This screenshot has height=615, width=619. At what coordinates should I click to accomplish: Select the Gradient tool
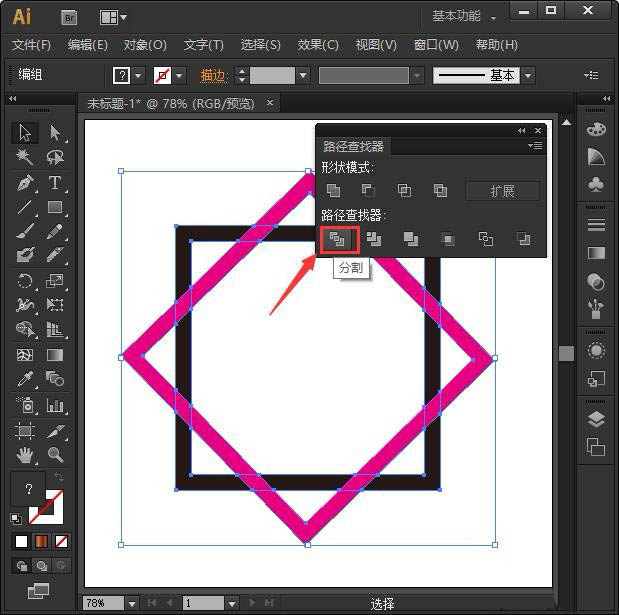pos(55,355)
